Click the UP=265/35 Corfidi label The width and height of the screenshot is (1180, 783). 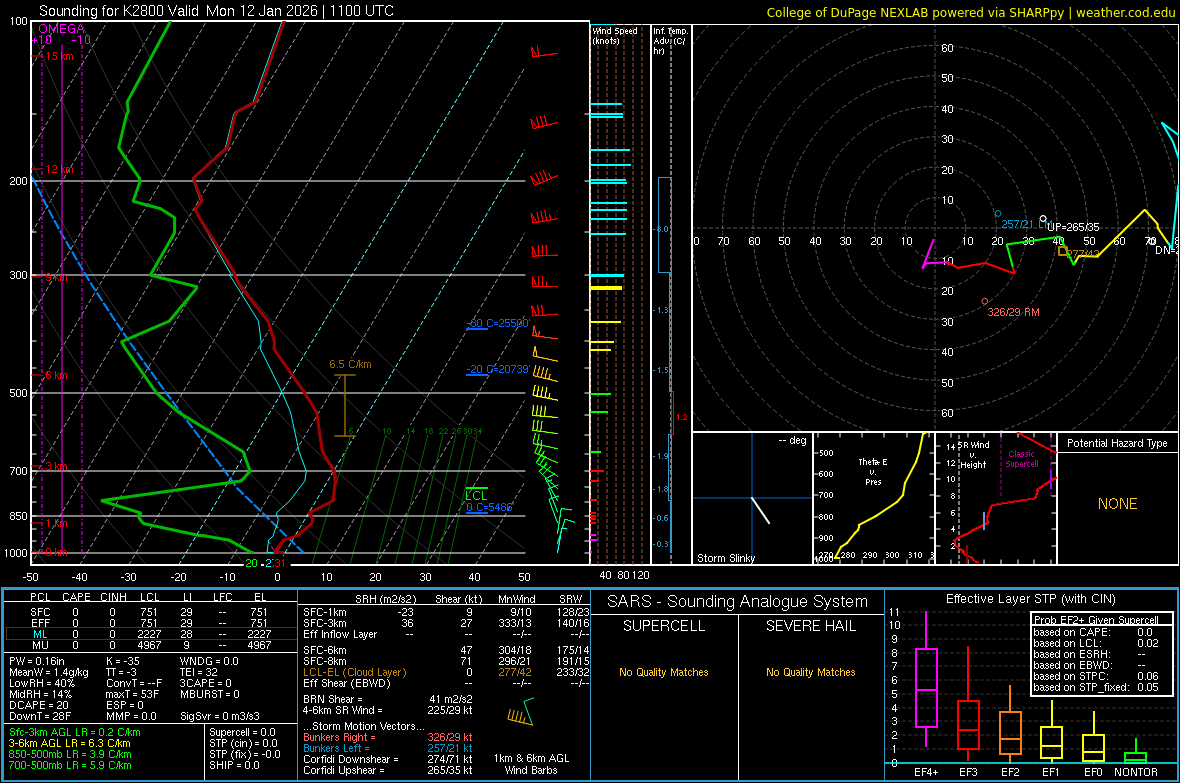1072,227
